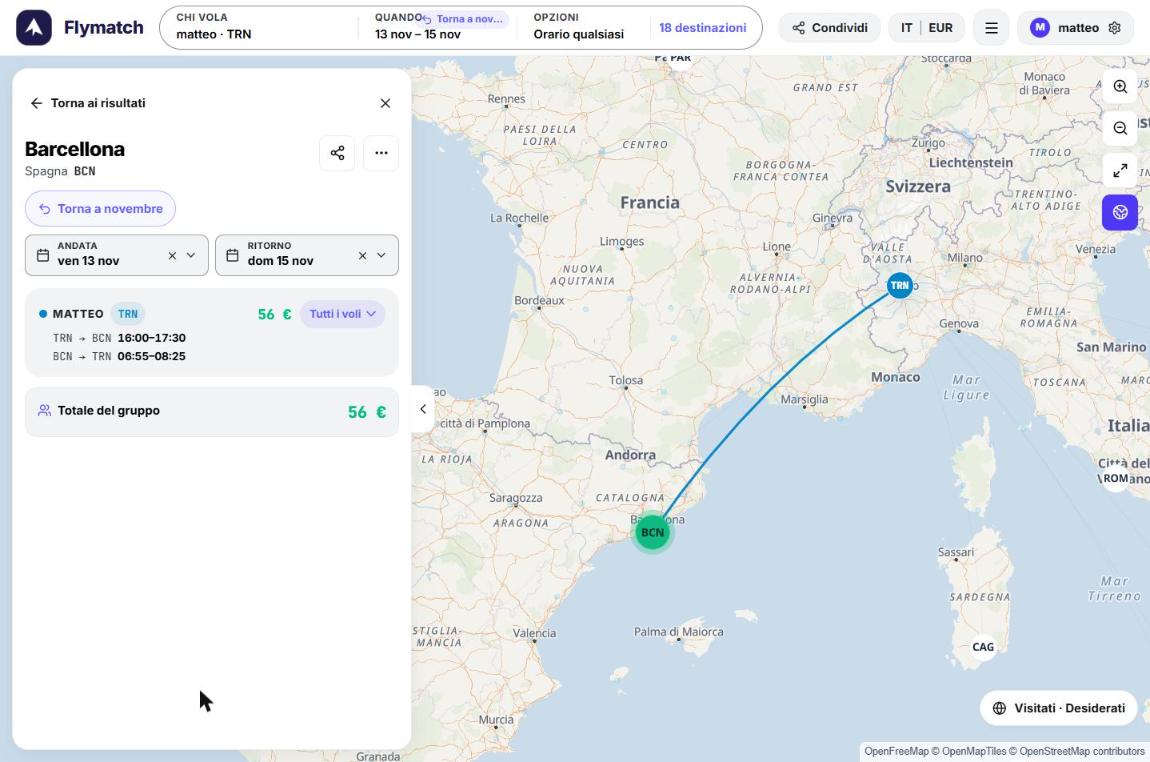The height and width of the screenshot is (762, 1150).
Task: Click the Barcellona title text
Action: click(x=75, y=149)
